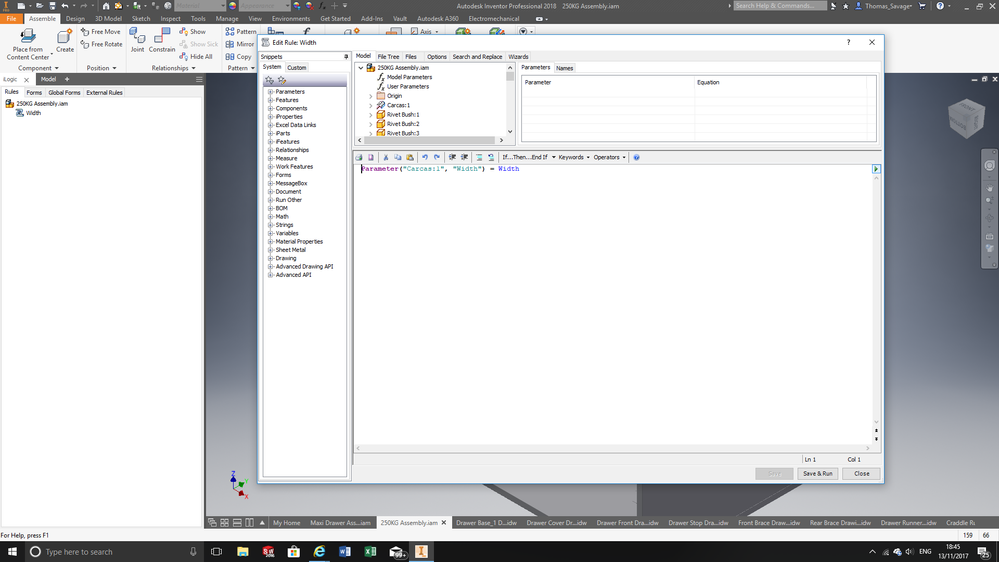The image size is (999, 562).
Task: Open Excel from Windows taskbar
Action: coord(370,552)
